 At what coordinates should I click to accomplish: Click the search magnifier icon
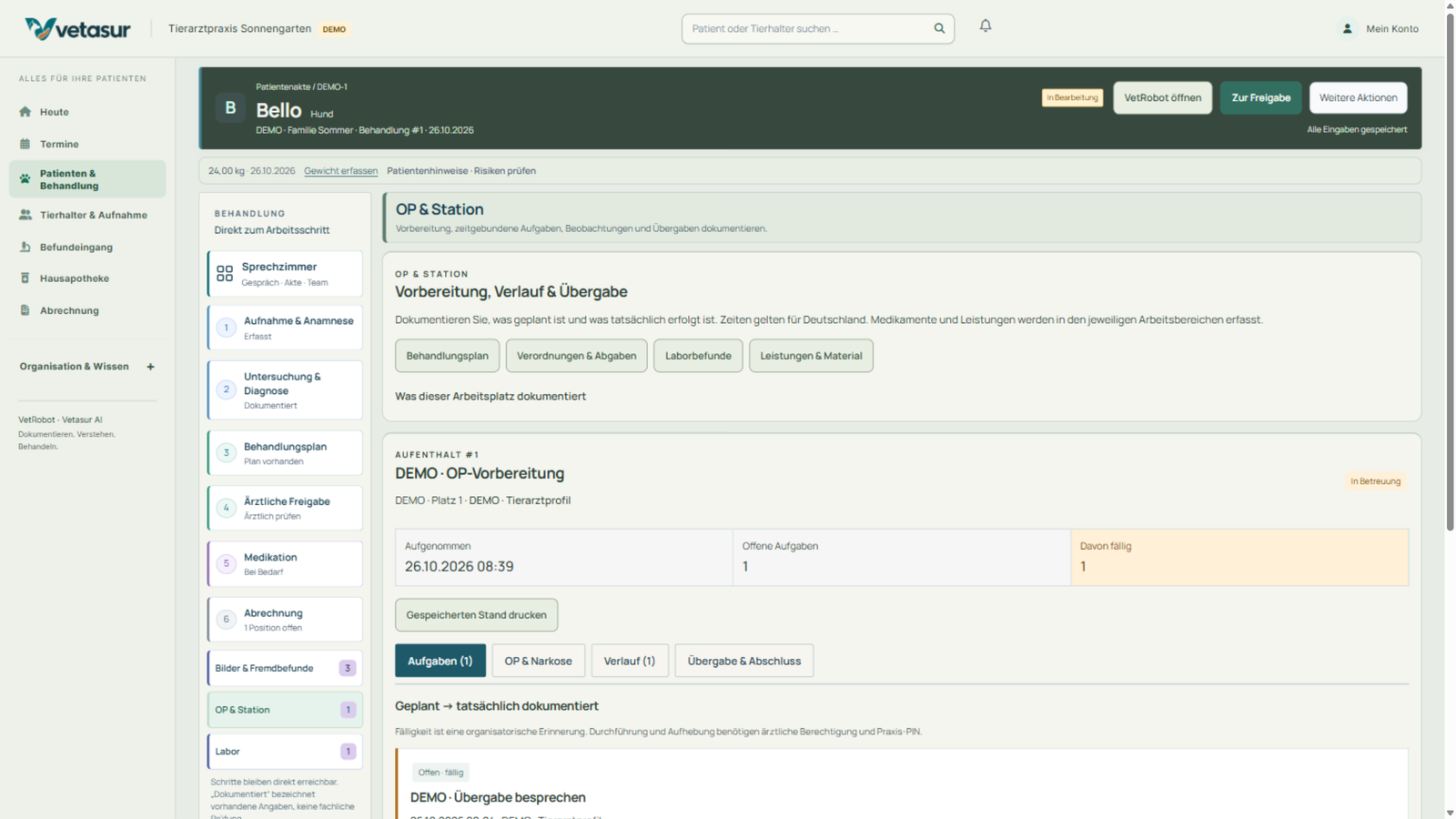939,28
